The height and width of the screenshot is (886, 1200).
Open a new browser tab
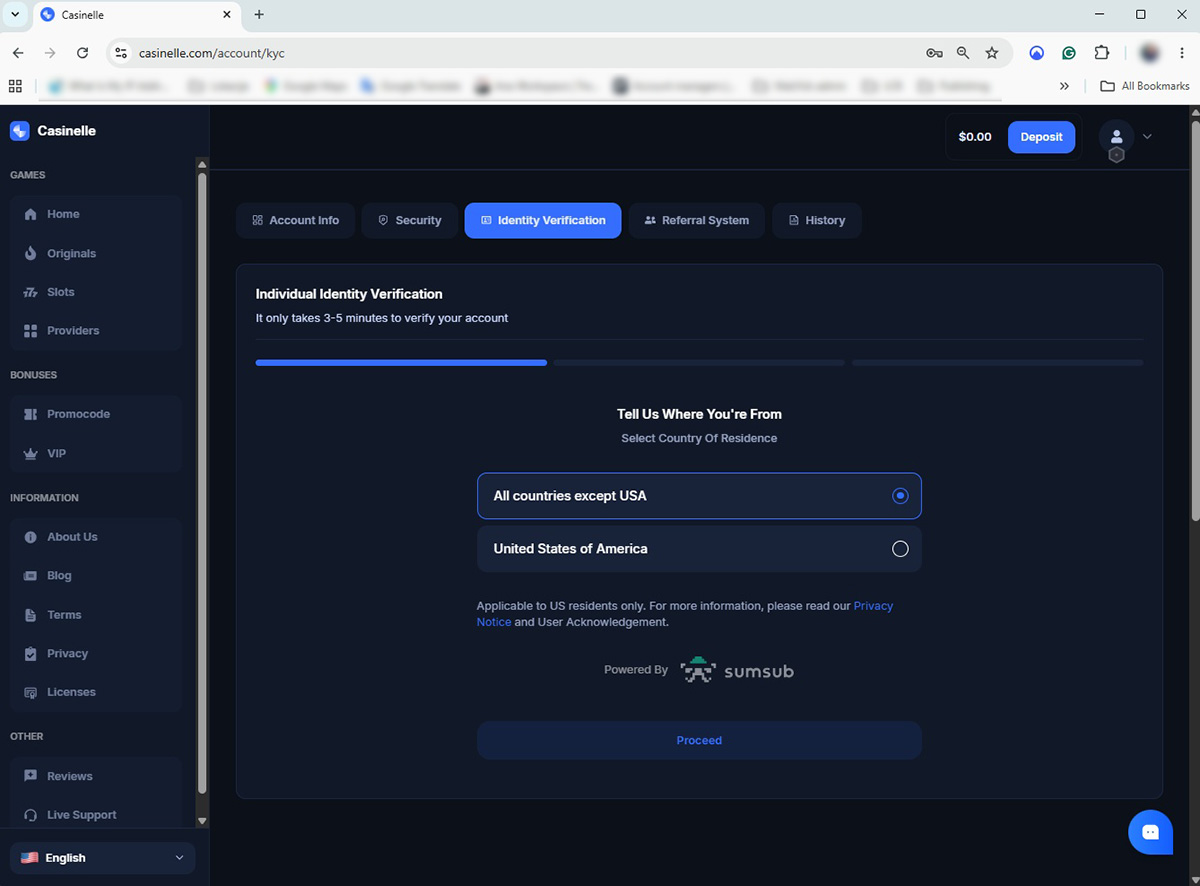click(x=259, y=15)
